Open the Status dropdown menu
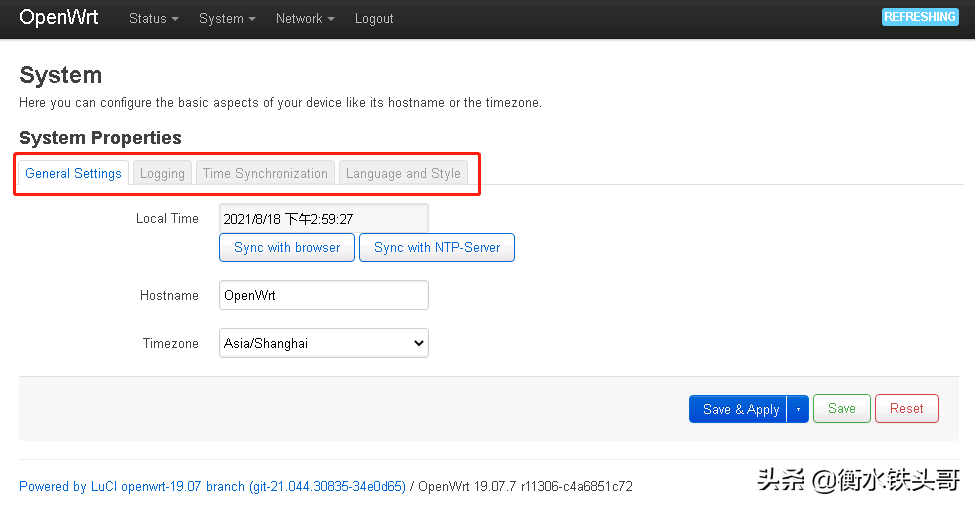The height and width of the screenshot is (507, 975). pos(153,19)
